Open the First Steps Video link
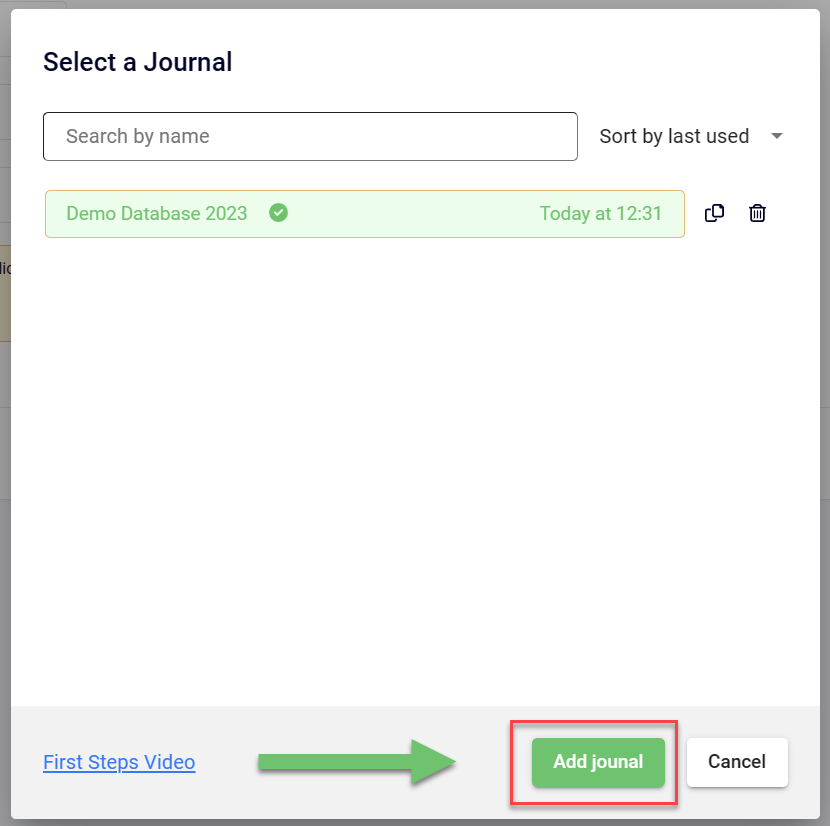This screenshot has width=830, height=826. 119,762
